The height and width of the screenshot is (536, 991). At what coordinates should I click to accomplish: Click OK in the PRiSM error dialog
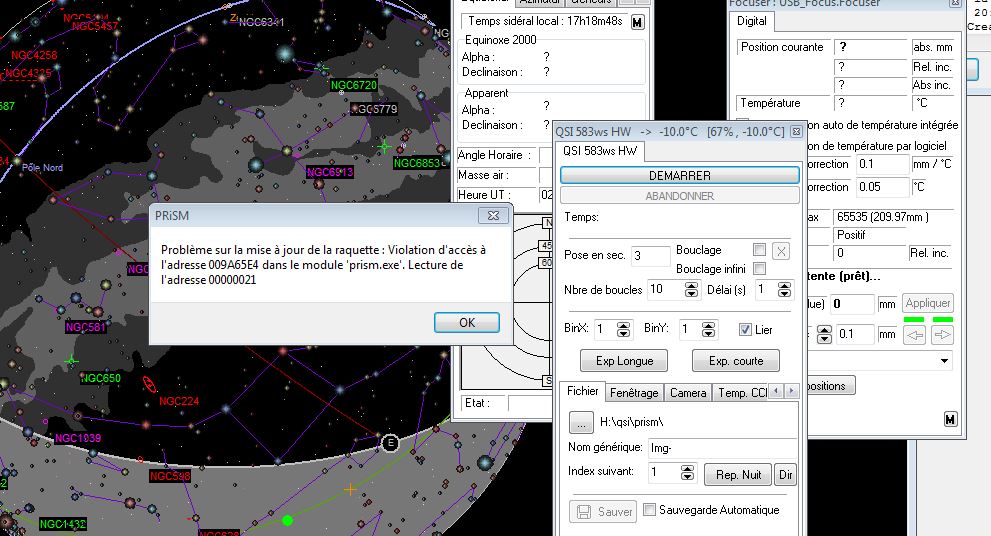point(466,323)
